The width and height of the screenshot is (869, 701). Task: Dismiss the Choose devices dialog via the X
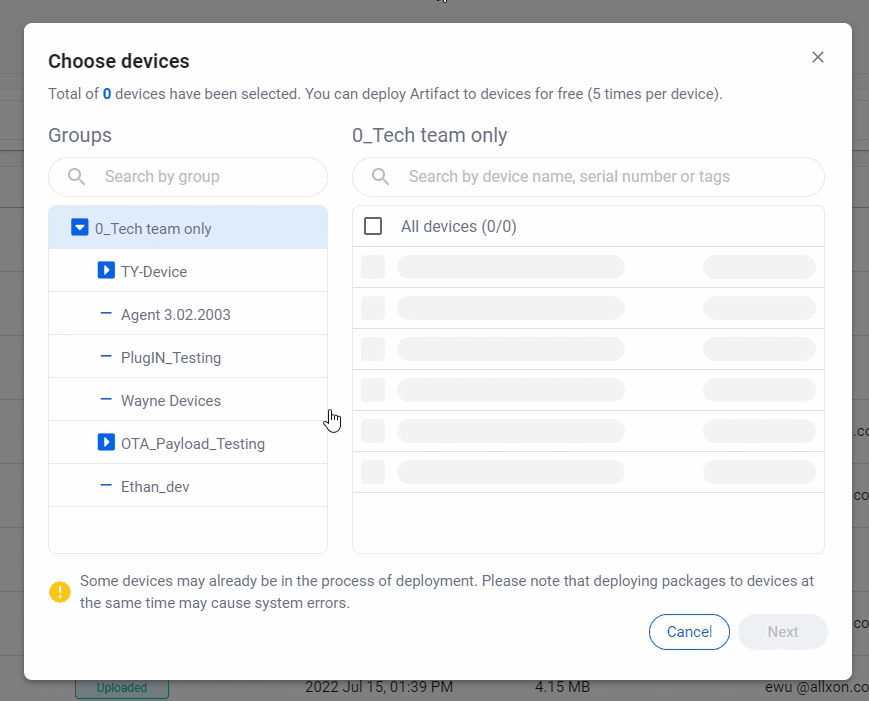tap(818, 57)
